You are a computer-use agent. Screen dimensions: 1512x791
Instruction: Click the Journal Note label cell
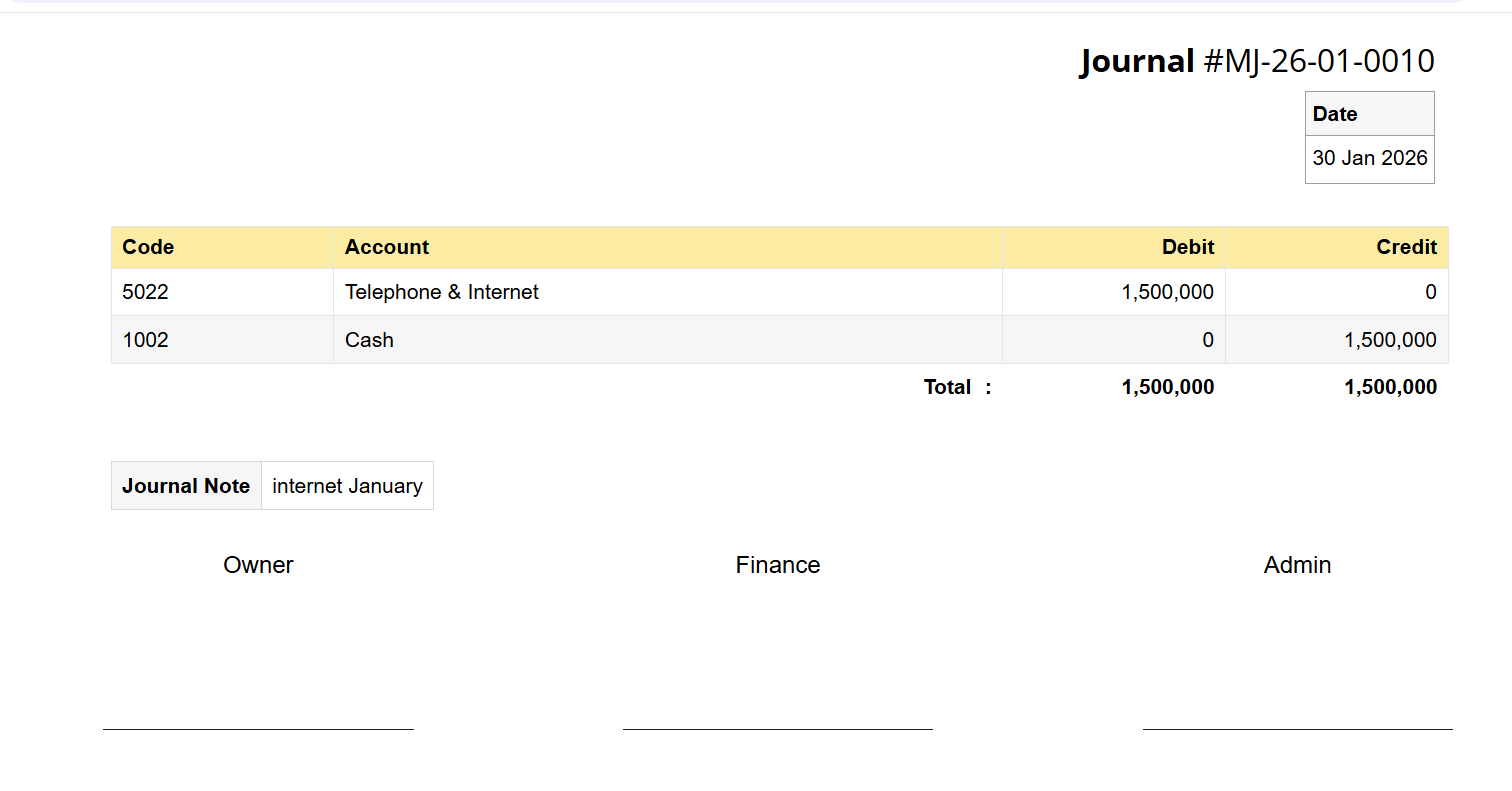pyautogui.click(x=186, y=486)
